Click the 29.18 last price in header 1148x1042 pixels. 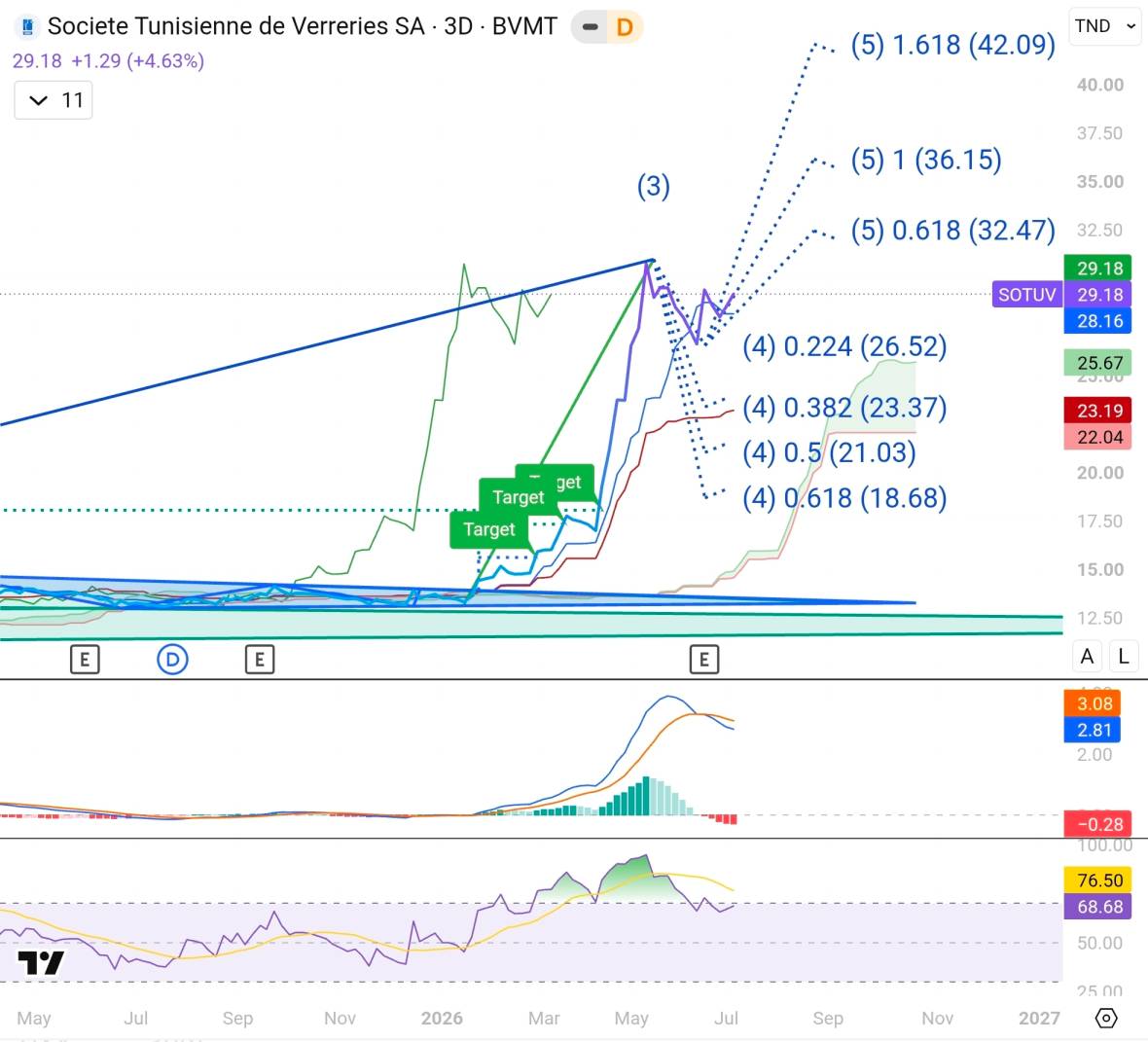click(37, 60)
